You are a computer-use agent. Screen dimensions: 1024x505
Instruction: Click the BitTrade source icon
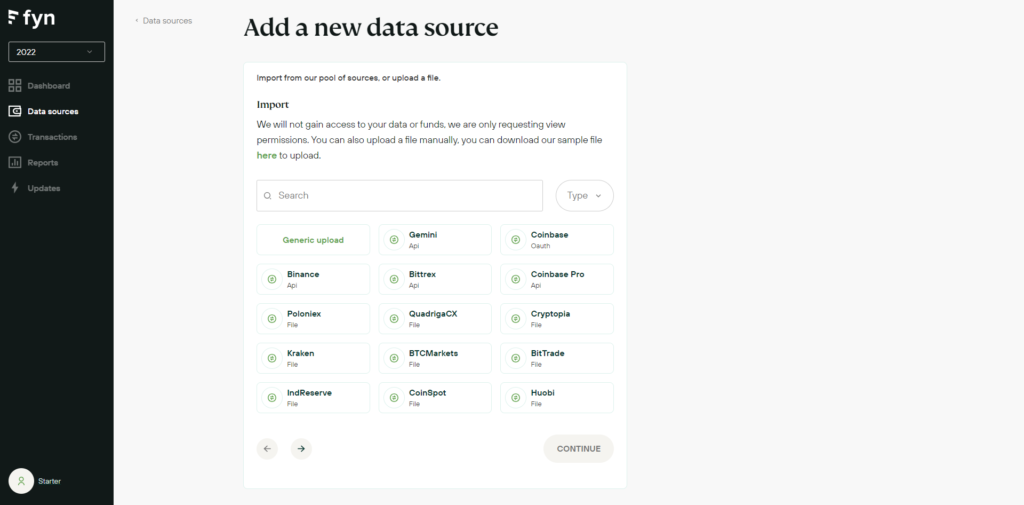pos(515,358)
